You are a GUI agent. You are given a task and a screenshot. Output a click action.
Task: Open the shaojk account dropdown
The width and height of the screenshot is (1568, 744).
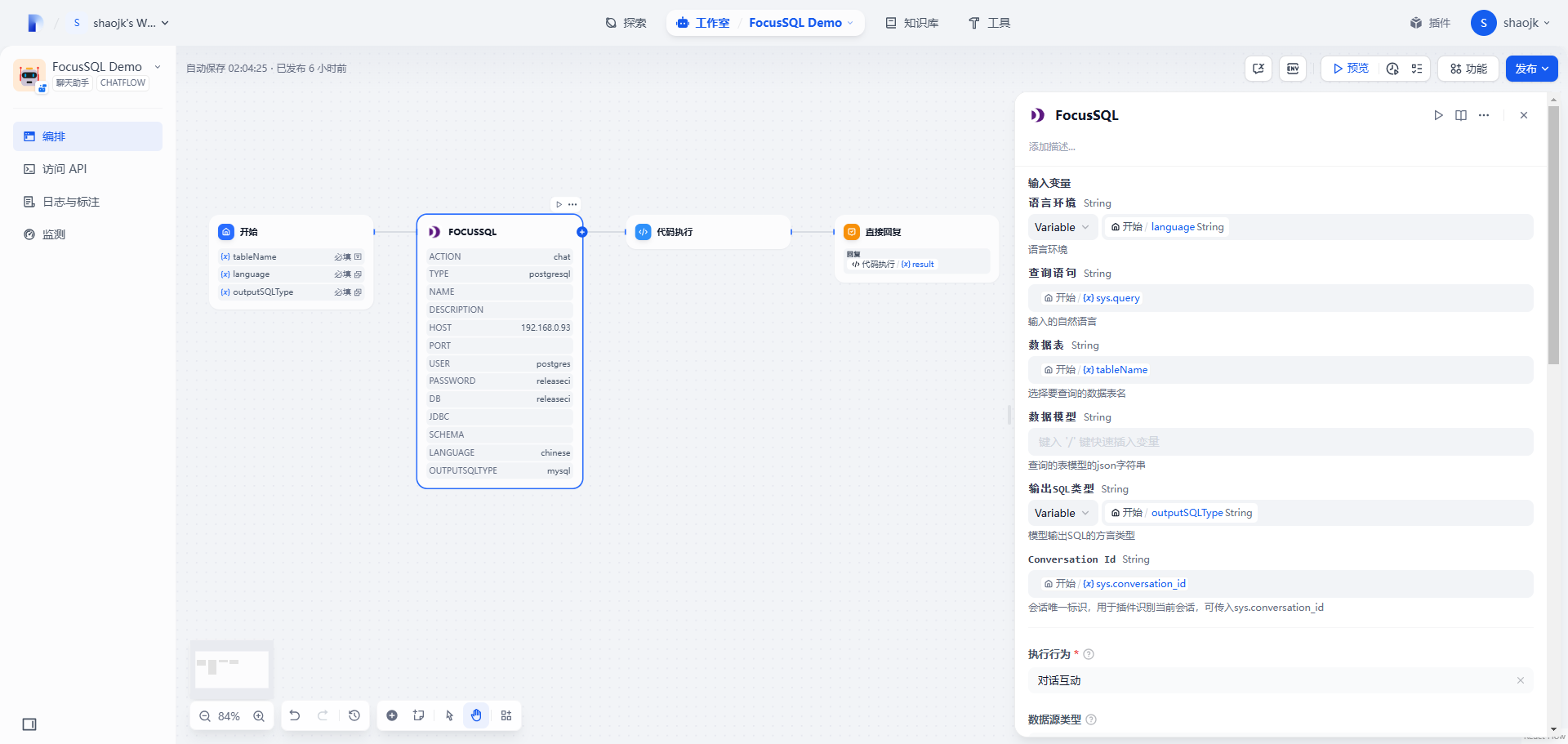click(x=1512, y=23)
